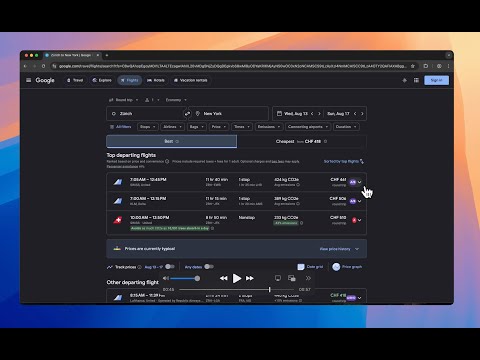Open All filters
The image size is (480, 360).
point(120,127)
